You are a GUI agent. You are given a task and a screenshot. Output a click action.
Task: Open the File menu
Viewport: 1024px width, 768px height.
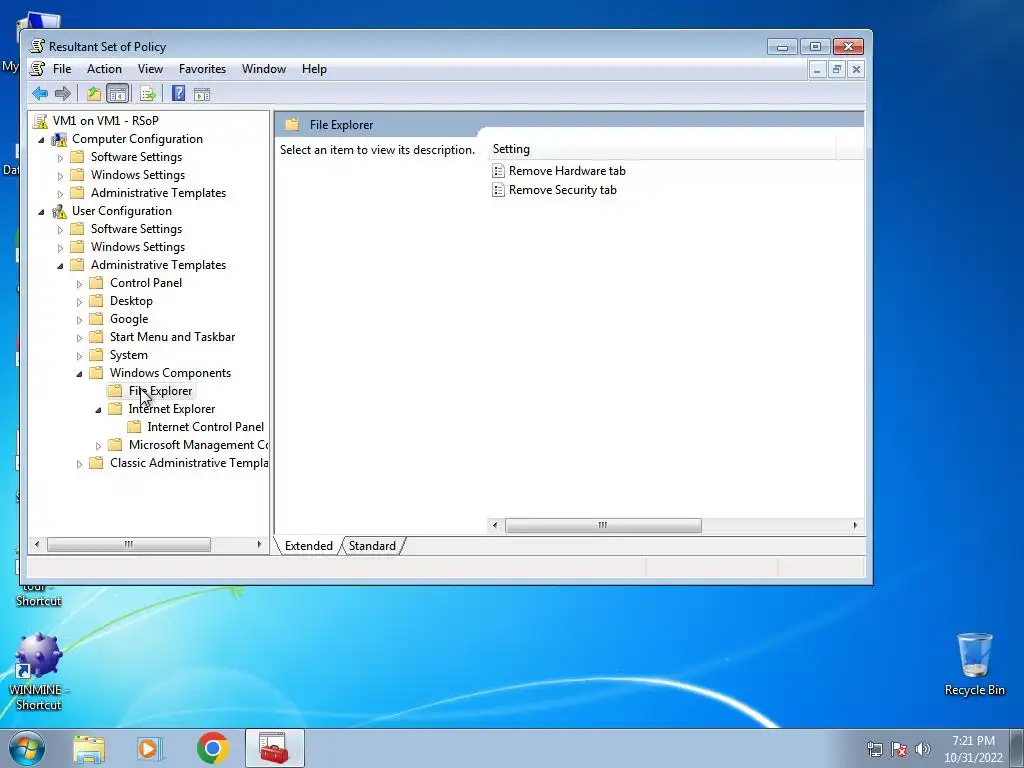coord(62,69)
